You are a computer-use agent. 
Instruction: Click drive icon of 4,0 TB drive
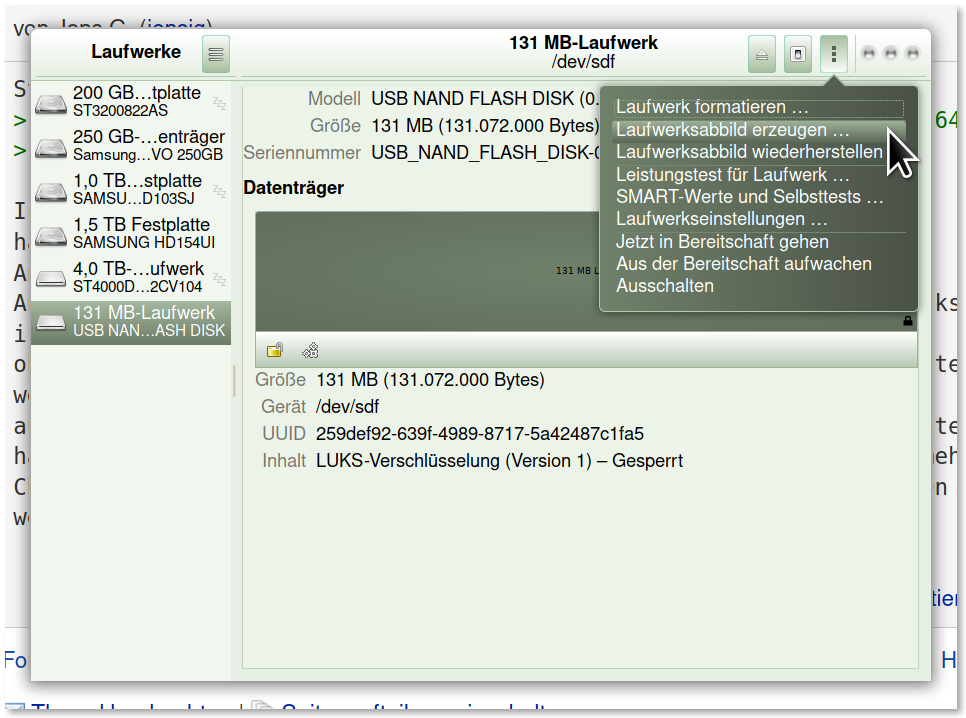pos(51,279)
